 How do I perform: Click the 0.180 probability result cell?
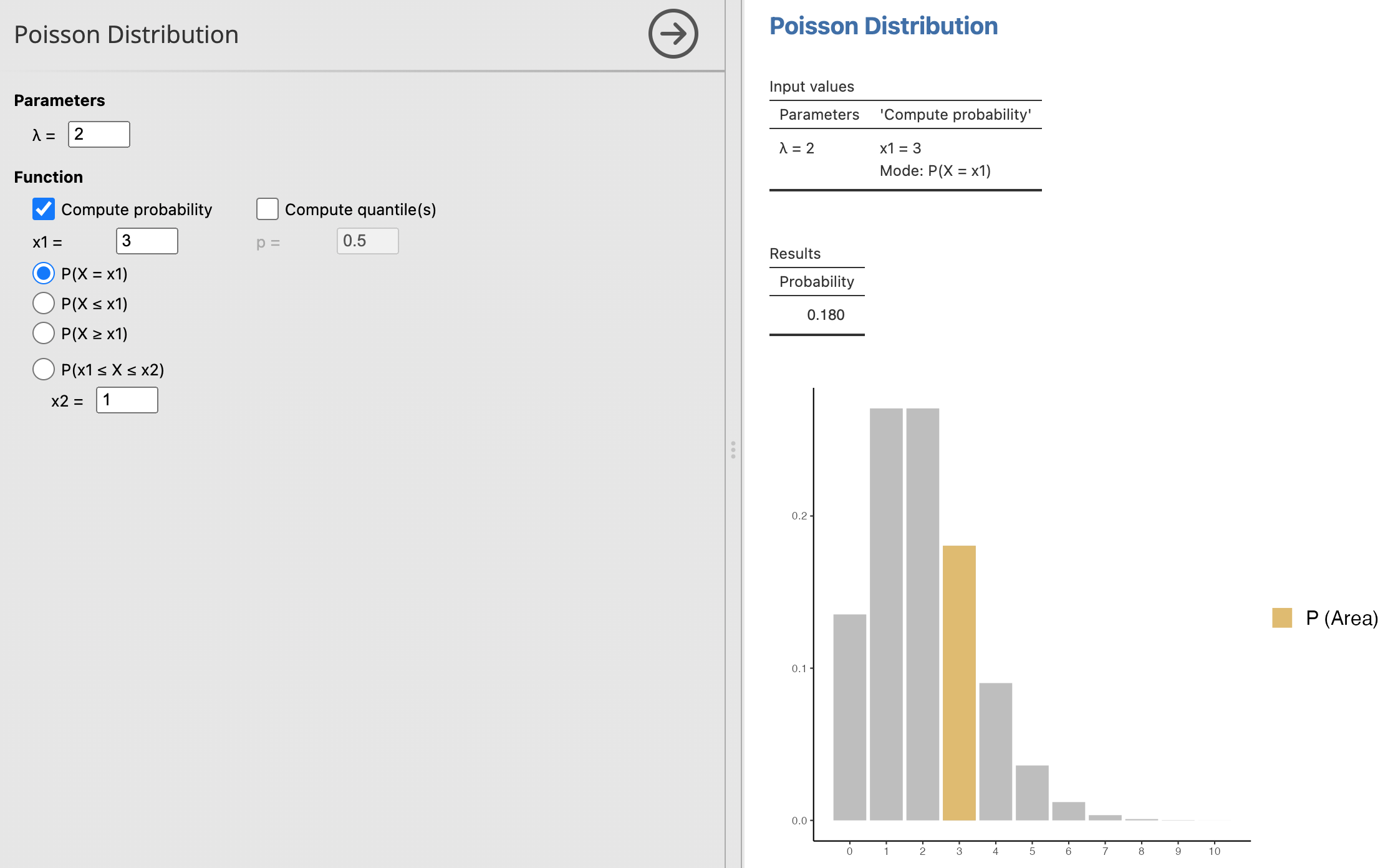coord(825,315)
